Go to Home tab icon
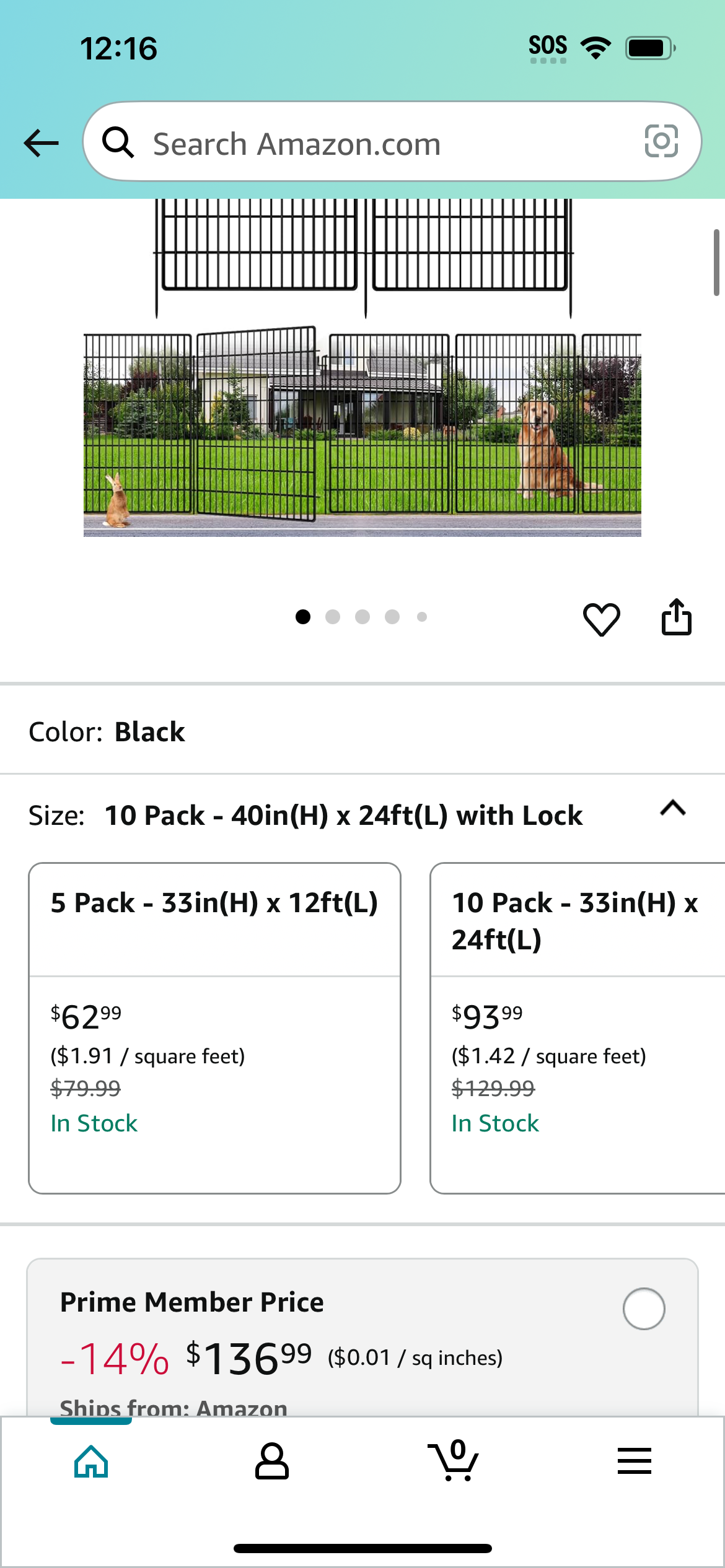725x1568 pixels. [x=91, y=1461]
